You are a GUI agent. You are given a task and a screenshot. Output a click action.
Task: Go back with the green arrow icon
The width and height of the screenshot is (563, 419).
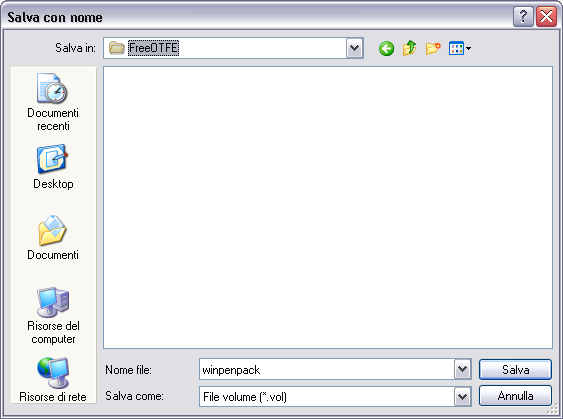(x=386, y=48)
